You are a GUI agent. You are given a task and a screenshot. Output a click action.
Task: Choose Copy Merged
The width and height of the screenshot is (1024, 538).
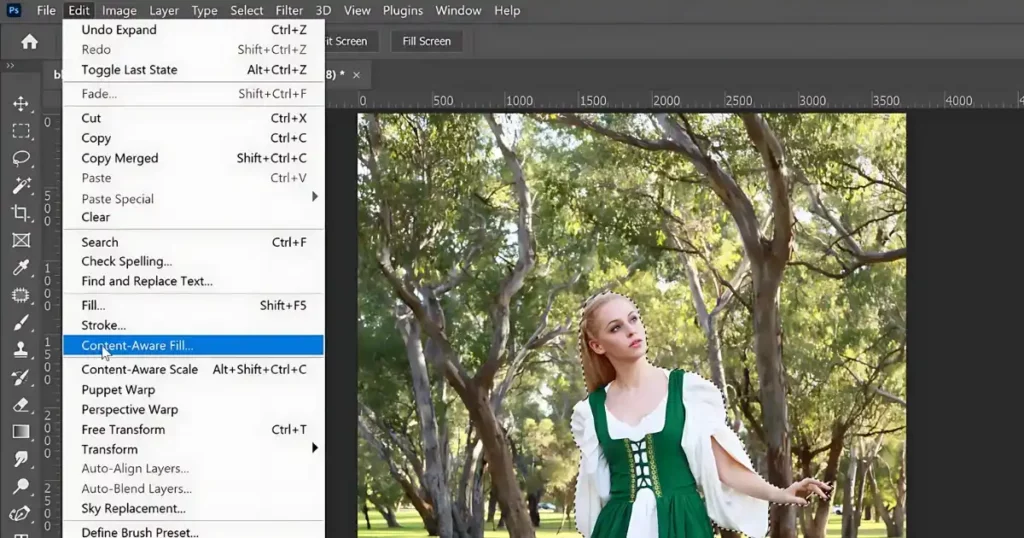coord(193,158)
